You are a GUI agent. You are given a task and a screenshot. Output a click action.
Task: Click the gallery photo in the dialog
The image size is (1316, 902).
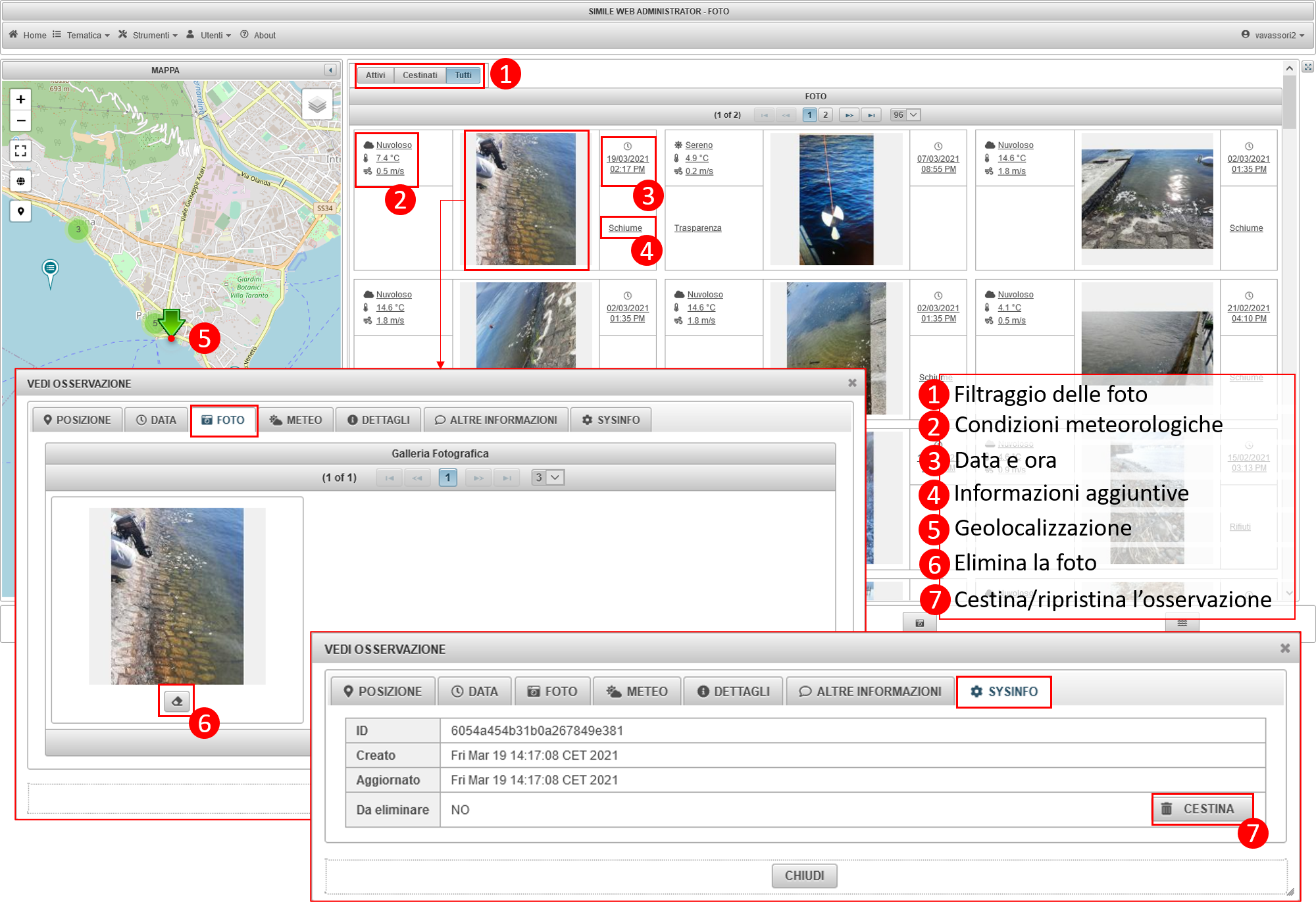pyautogui.click(x=177, y=596)
